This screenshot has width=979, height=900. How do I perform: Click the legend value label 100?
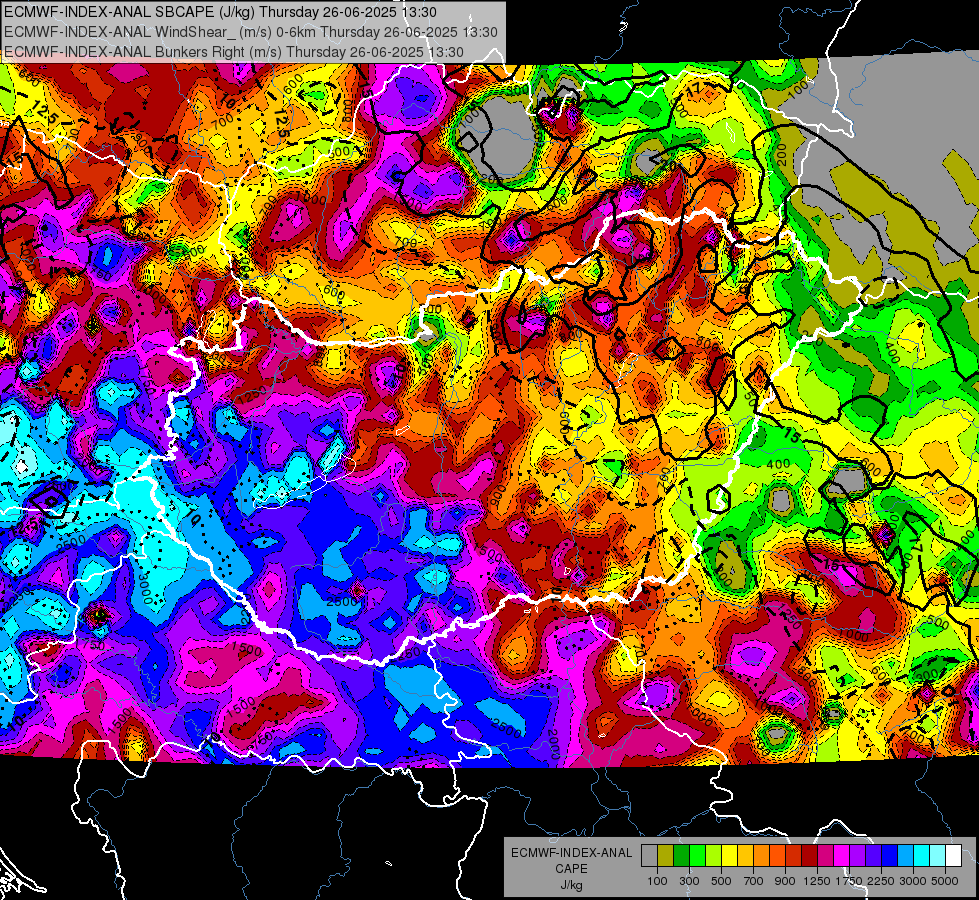(657, 881)
